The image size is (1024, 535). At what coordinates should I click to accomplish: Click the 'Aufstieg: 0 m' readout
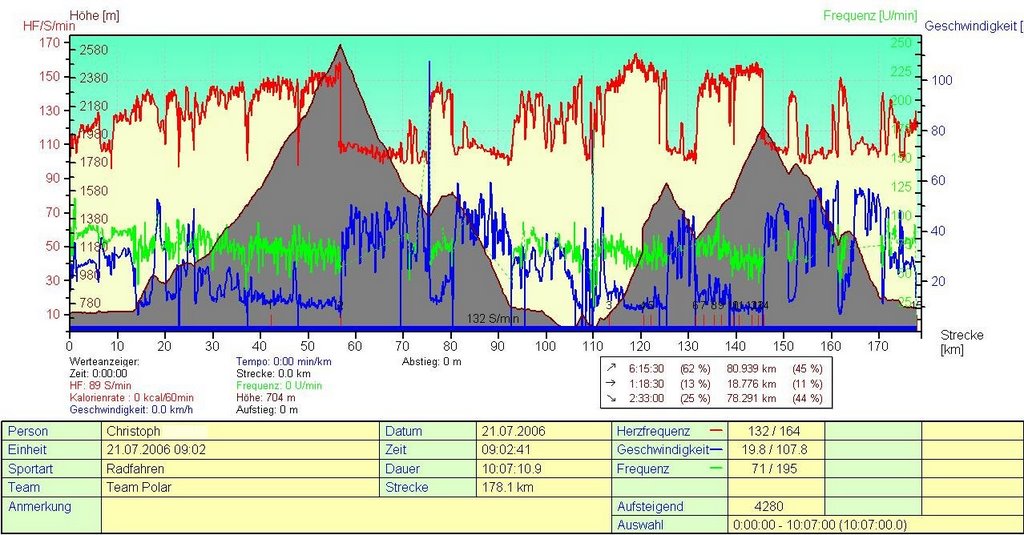pyautogui.click(x=266, y=410)
